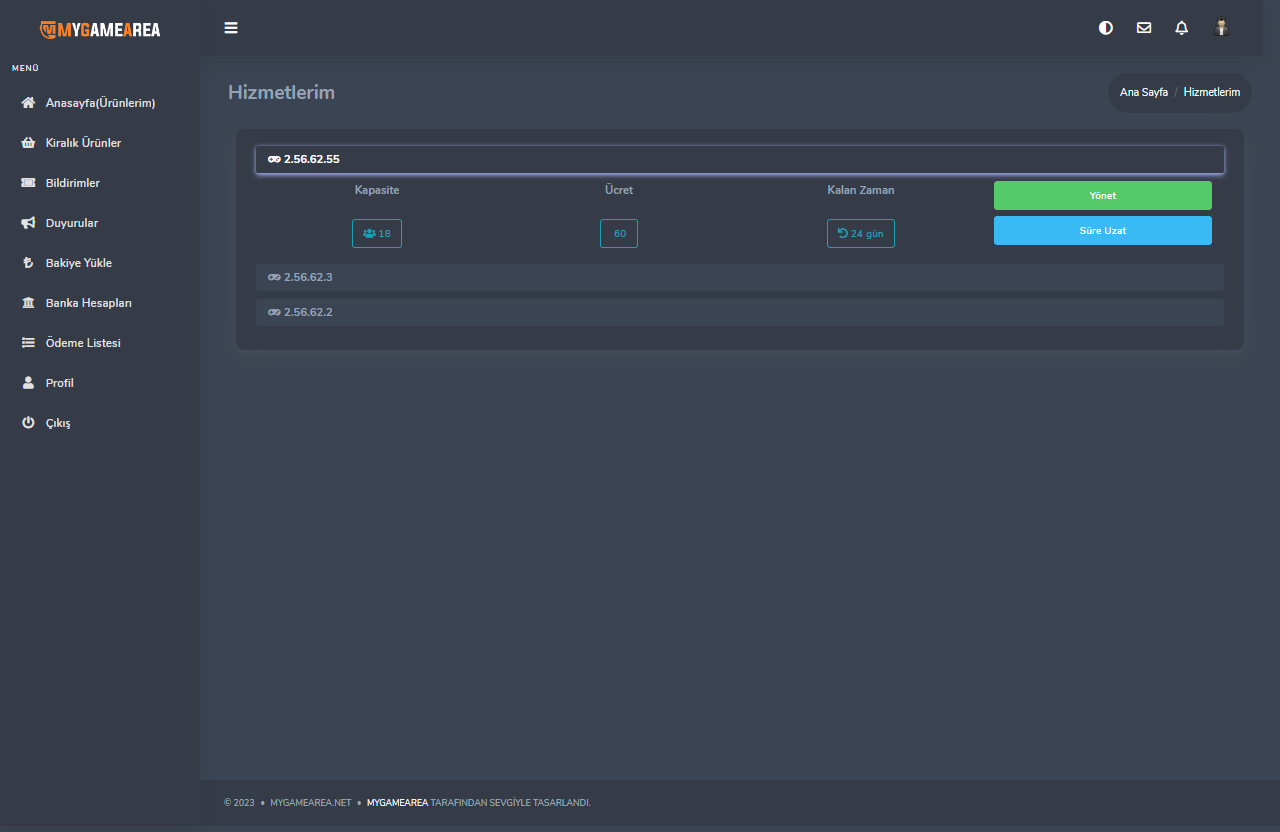Go to Kiralık Ürünler menu item
Screen dimensions: 1280x832
coord(83,143)
